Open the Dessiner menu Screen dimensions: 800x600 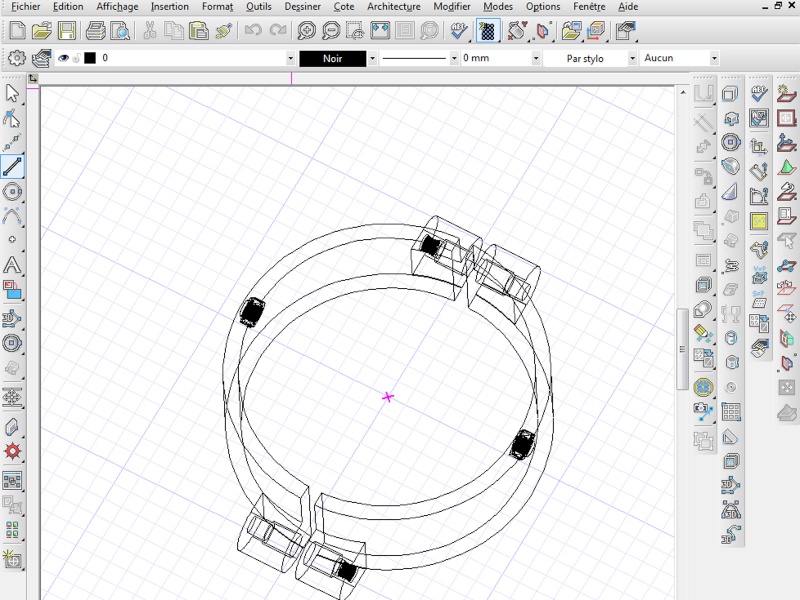coord(303,6)
